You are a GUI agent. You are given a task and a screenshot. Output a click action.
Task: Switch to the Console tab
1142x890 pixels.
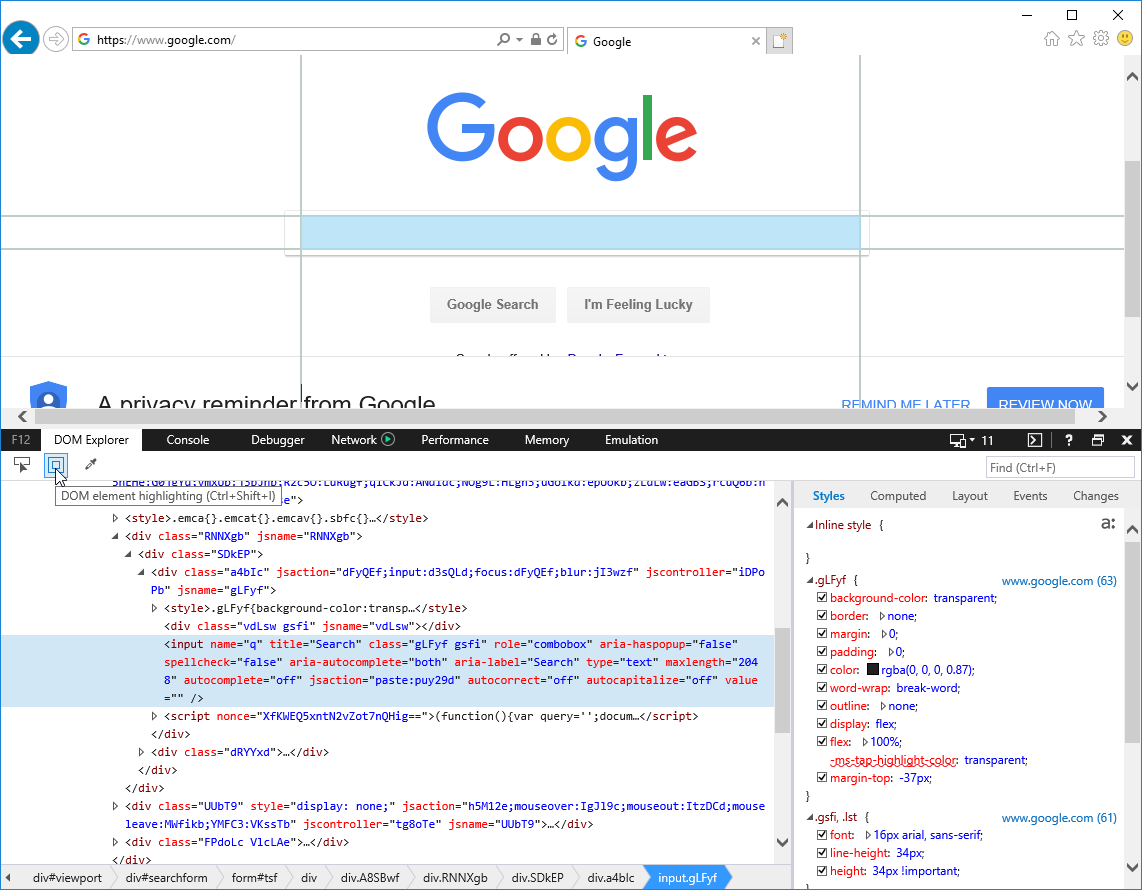[x=188, y=440]
